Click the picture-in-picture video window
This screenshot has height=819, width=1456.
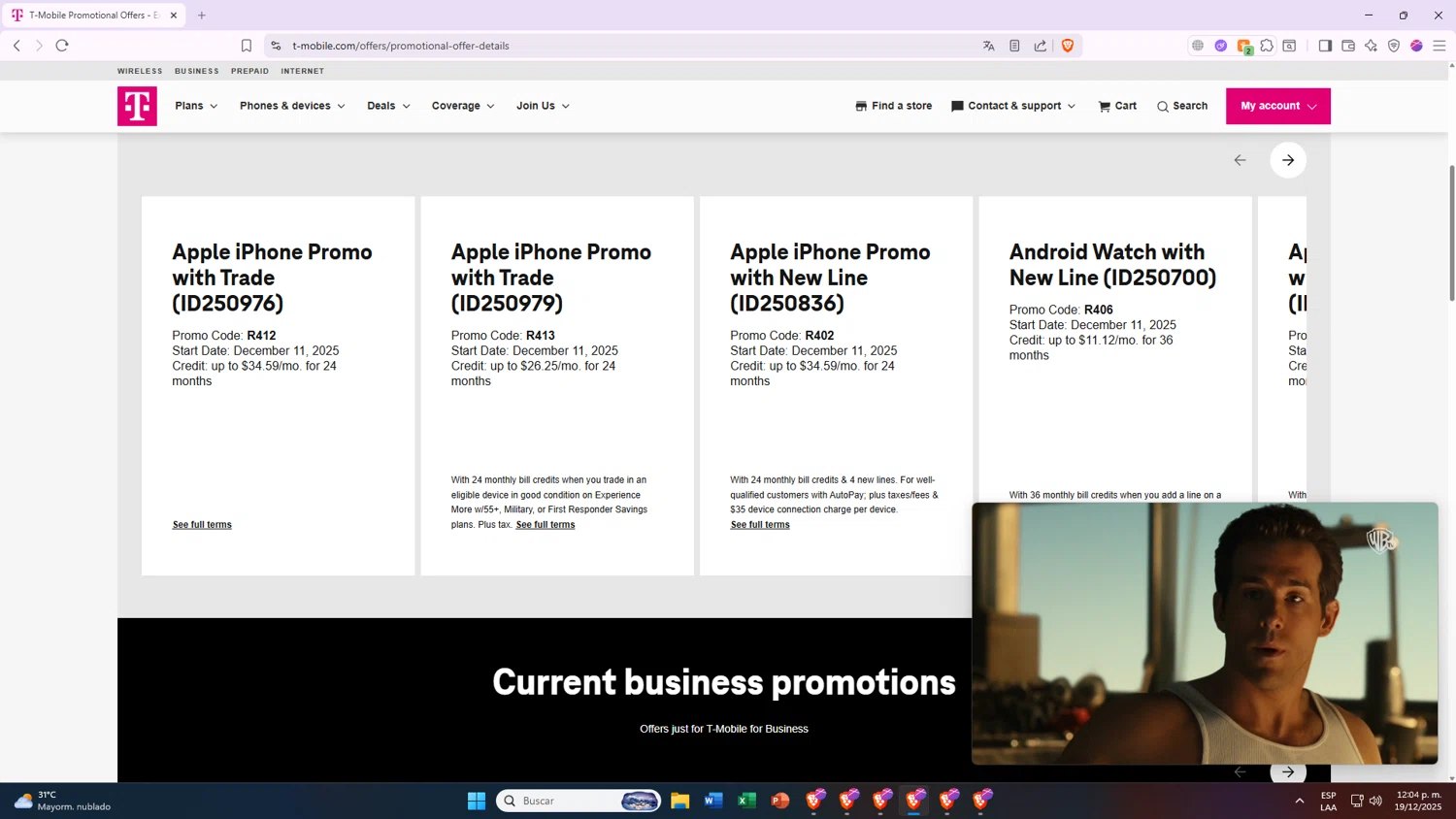1205,633
